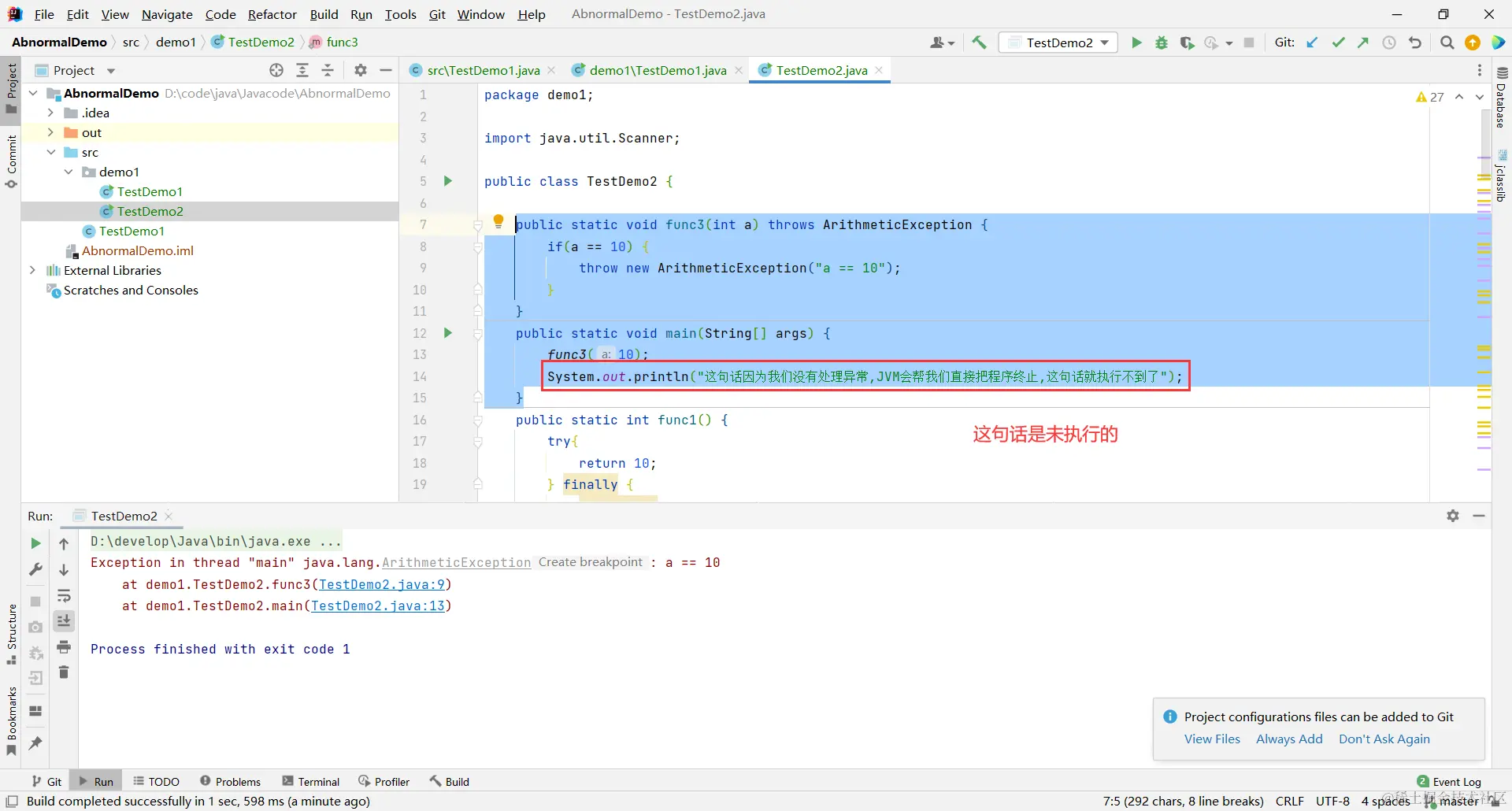Run with coverage icon in toolbar
The height and width of the screenshot is (811, 1512).
click(1187, 43)
